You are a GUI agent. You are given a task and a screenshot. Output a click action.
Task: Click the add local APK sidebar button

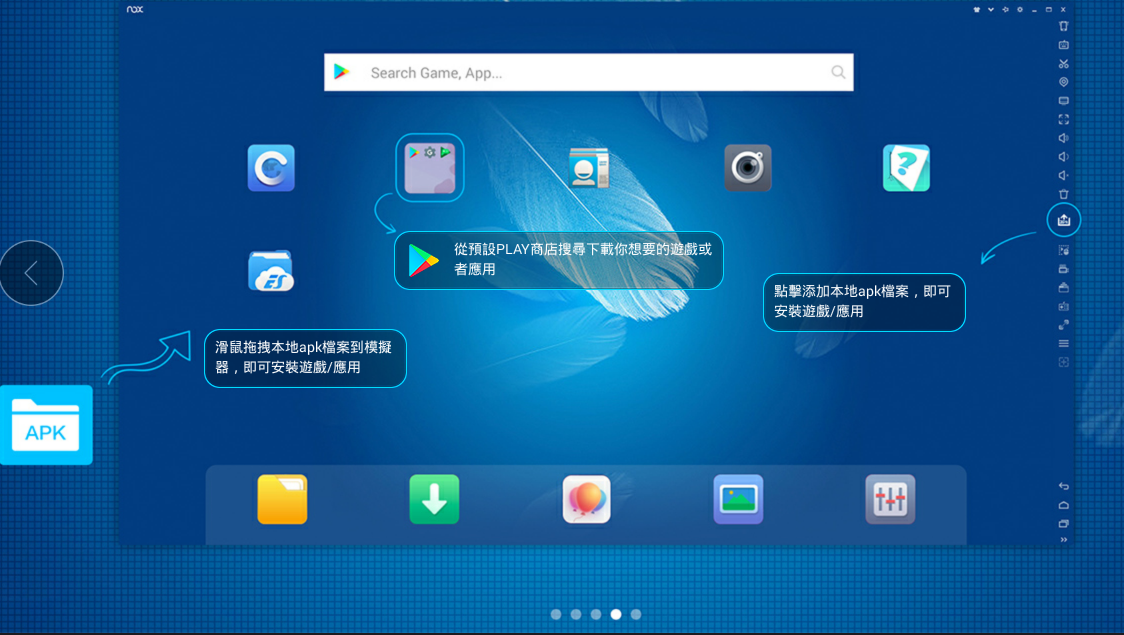(x=1064, y=220)
